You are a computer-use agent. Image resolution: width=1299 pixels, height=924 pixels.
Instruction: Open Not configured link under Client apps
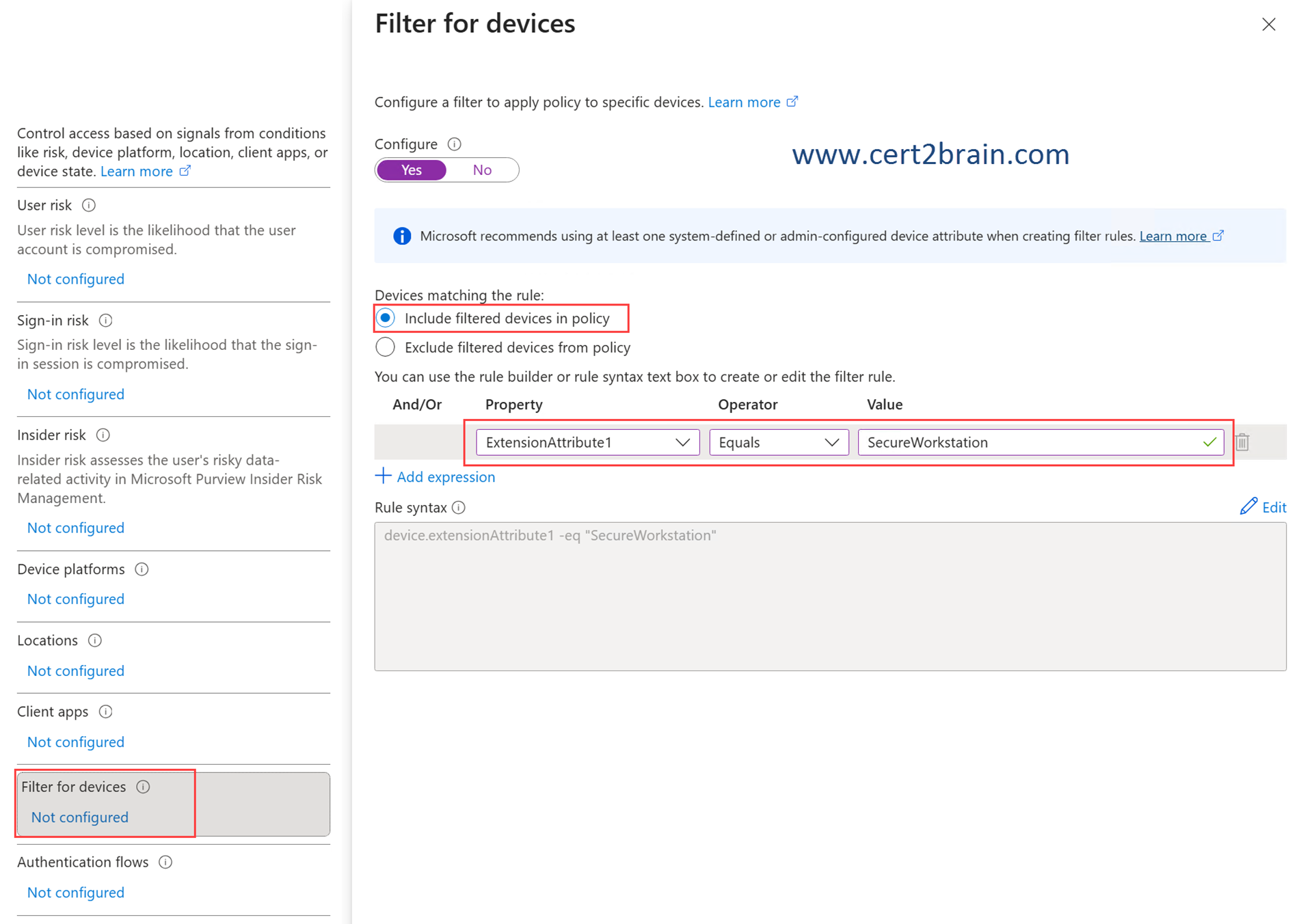[x=76, y=742]
